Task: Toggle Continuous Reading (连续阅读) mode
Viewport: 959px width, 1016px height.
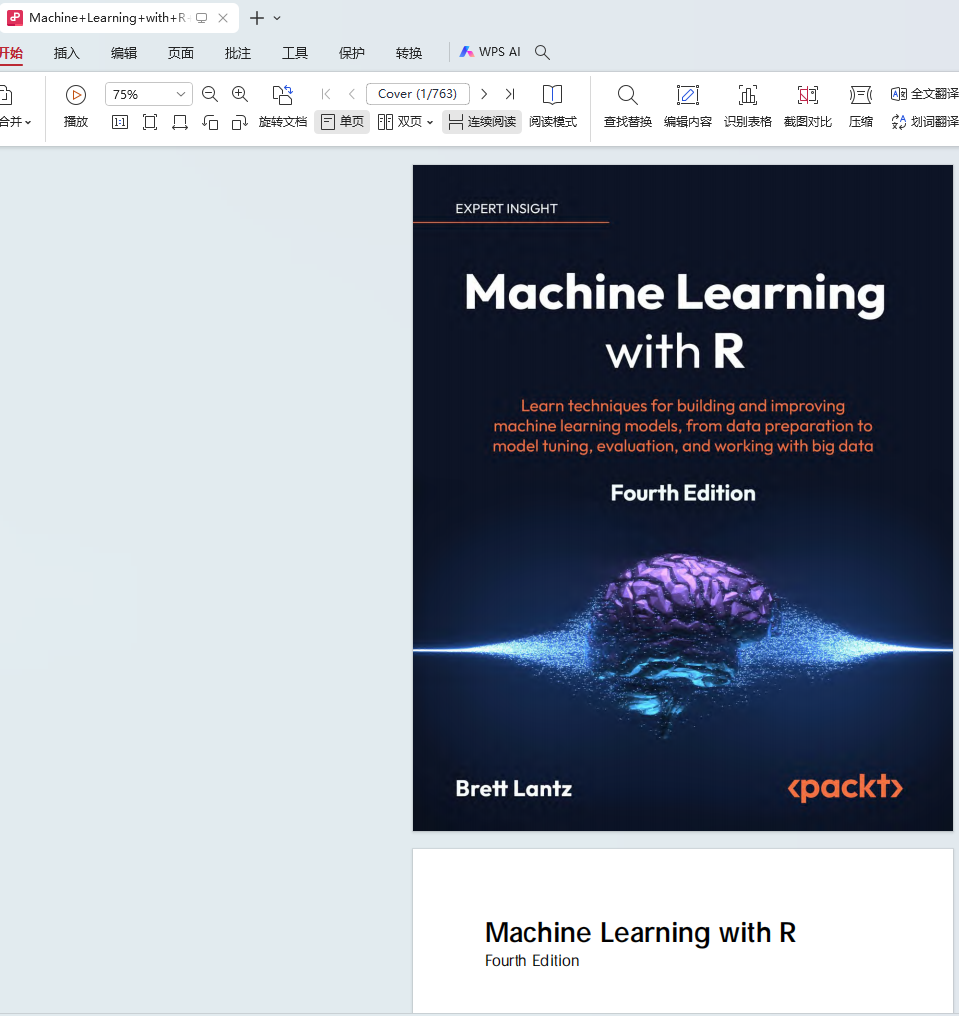Action: [x=482, y=122]
